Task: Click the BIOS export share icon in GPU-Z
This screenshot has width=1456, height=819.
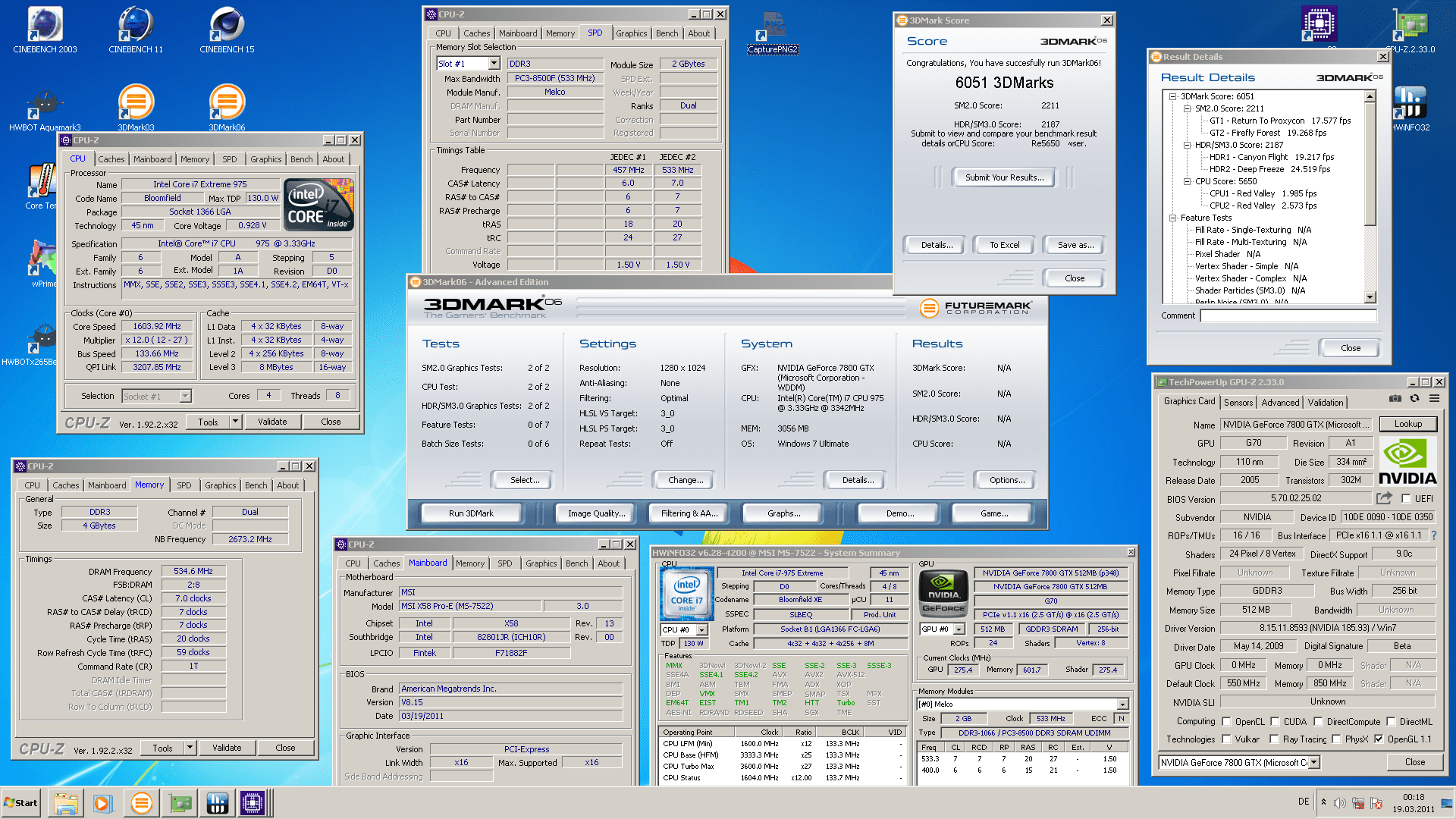Action: [1384, 498]
